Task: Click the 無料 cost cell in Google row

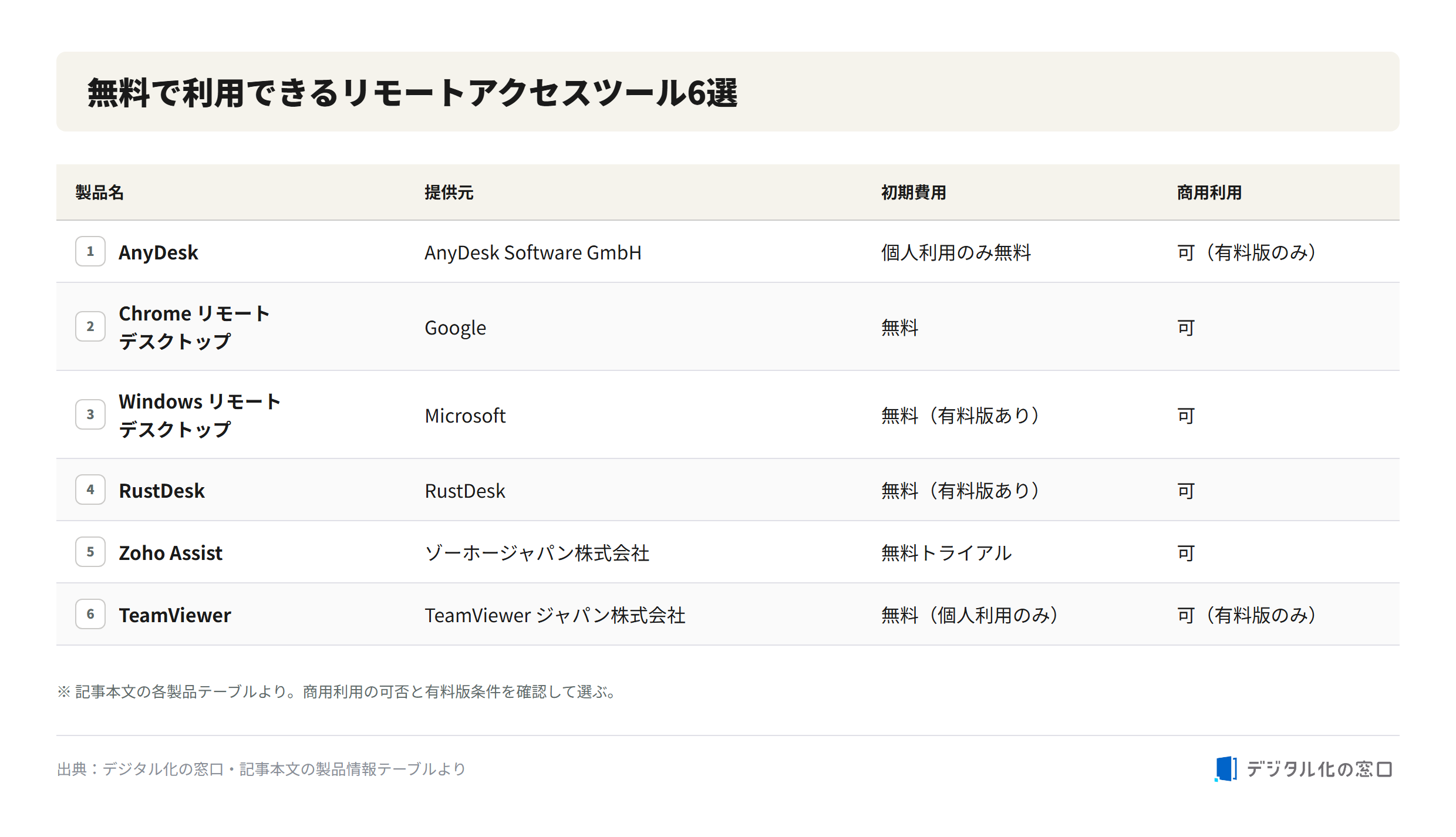Action: click(900, 328)
